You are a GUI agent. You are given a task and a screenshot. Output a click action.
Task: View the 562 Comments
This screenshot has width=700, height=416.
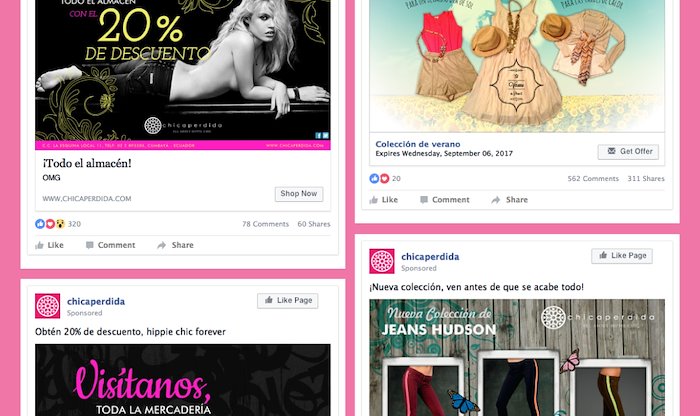pyautogui.click(x=593, y=179)
